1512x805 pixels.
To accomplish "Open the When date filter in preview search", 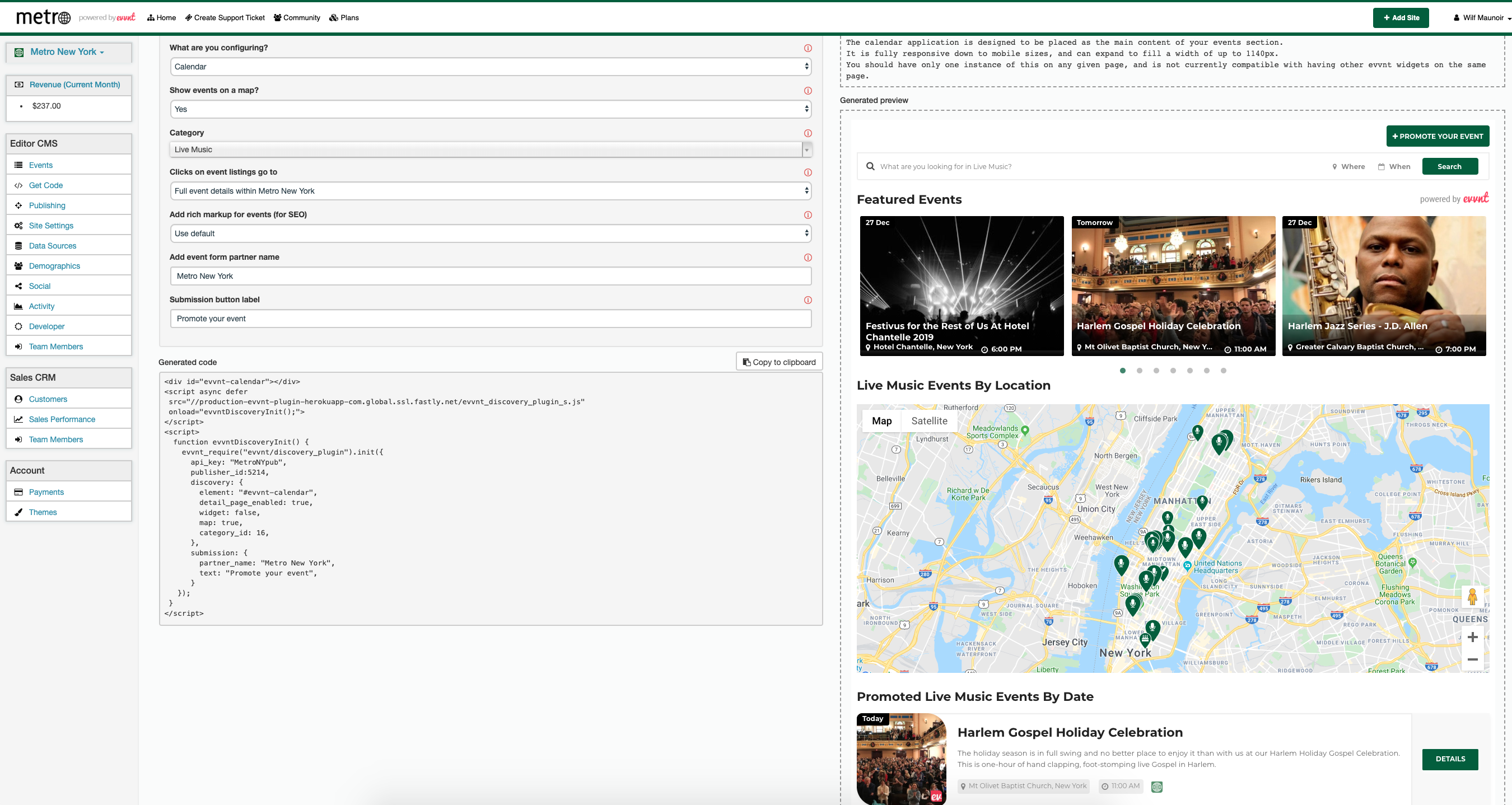I will tap(1394, 167).
